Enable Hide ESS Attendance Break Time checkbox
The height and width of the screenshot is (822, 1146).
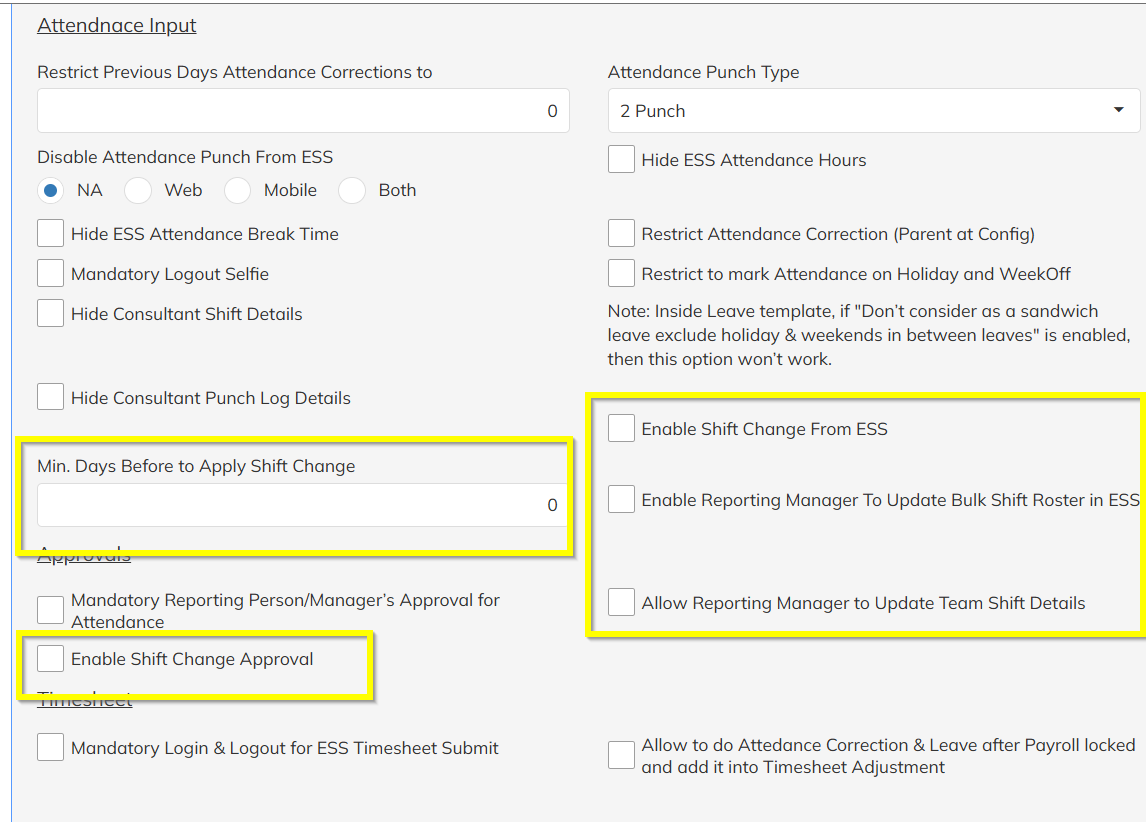pos(50,234)
